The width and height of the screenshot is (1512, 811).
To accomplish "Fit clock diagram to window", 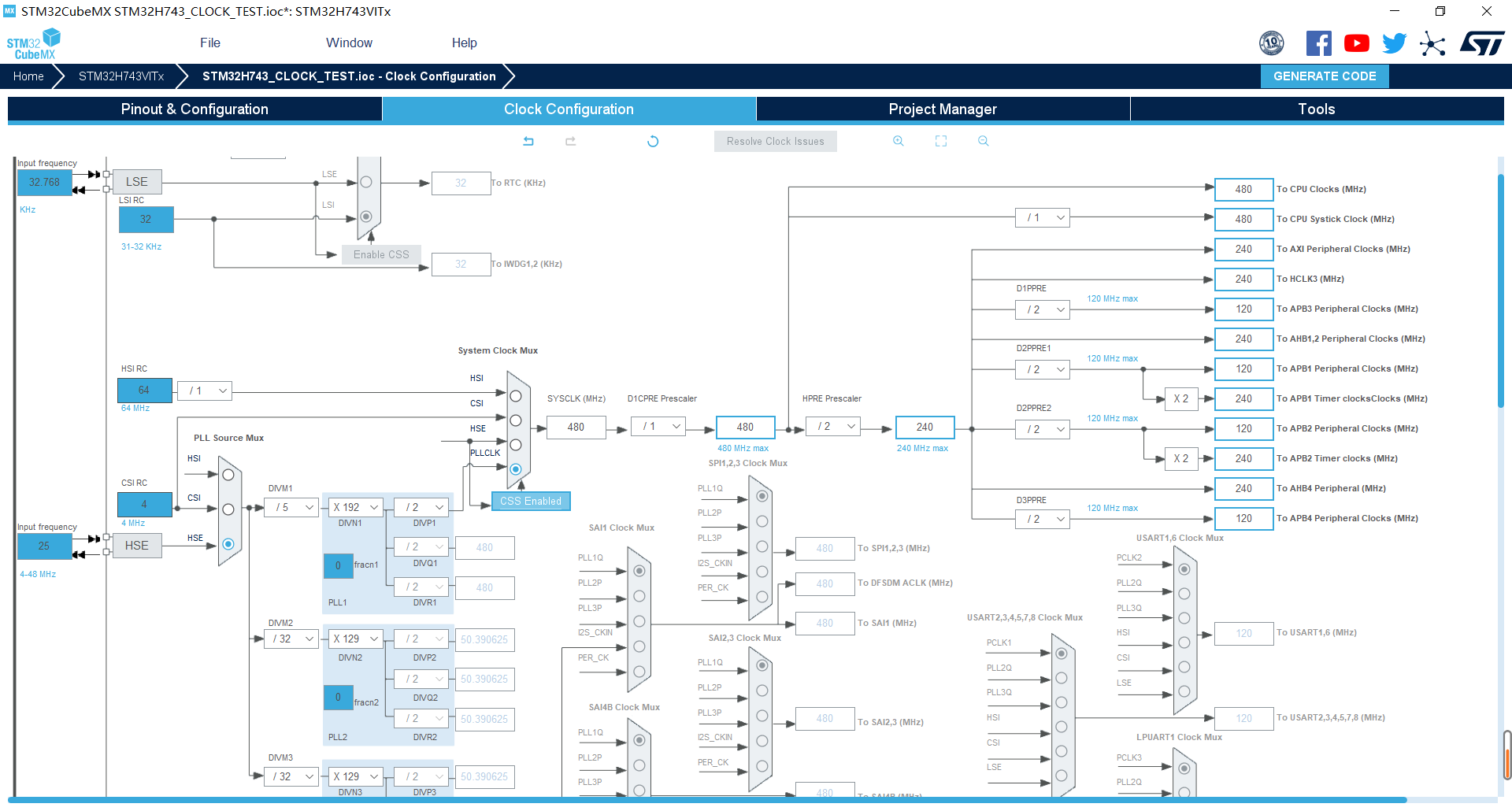I will pyautogui.click(x=940, y=141).
